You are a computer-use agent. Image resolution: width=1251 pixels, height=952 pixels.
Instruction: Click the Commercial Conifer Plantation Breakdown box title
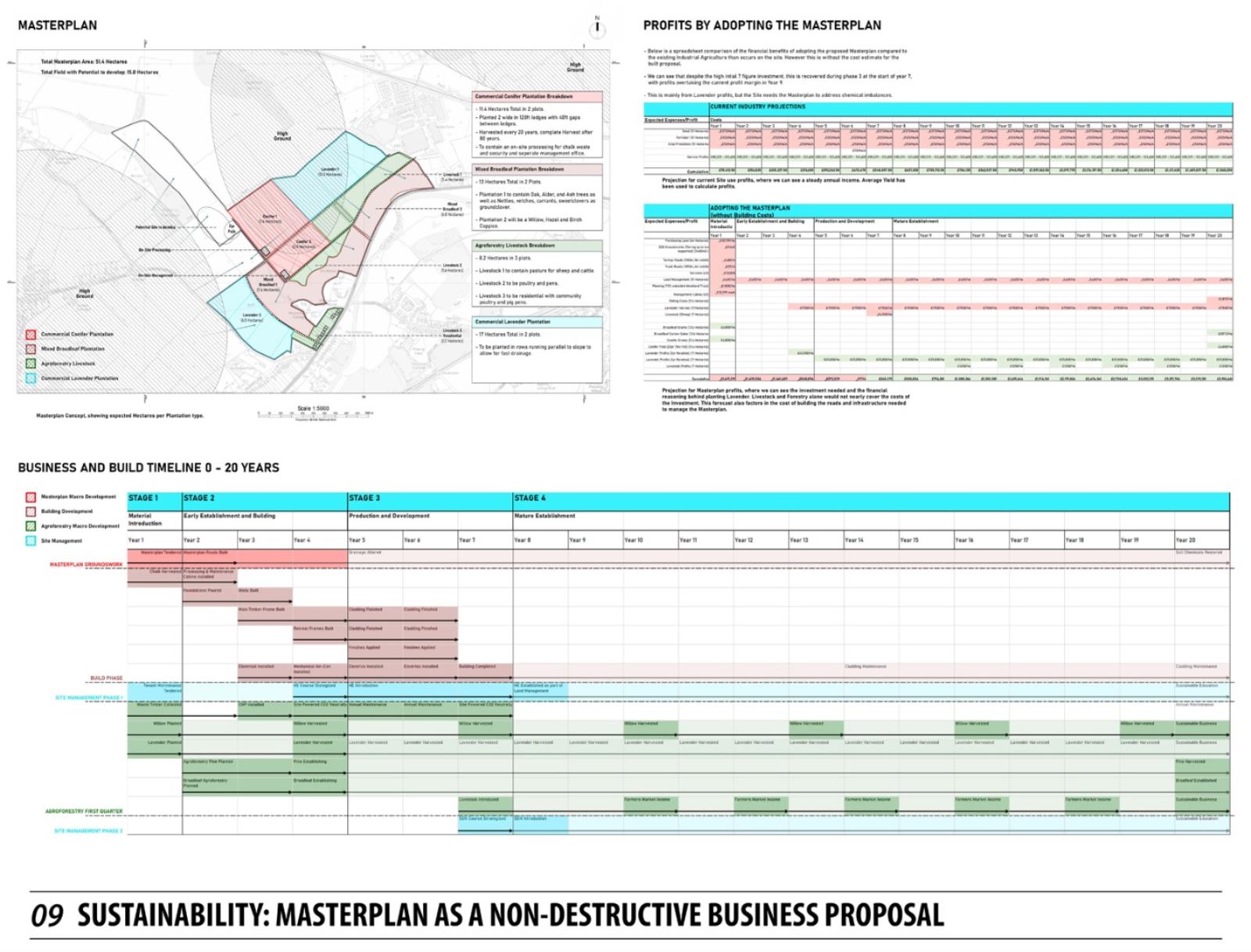[x=537, y=97]
